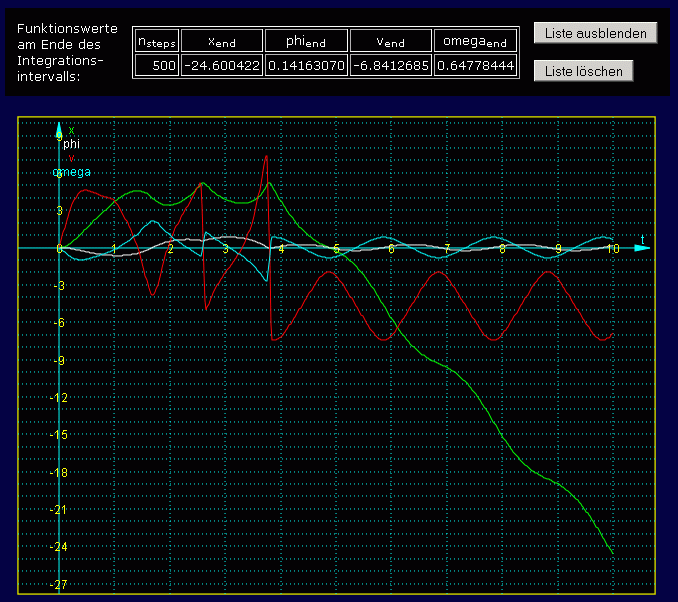Viewport: 678px width, 602px height.
Task: Select the white phi legend label
Action: pos(71,145)
